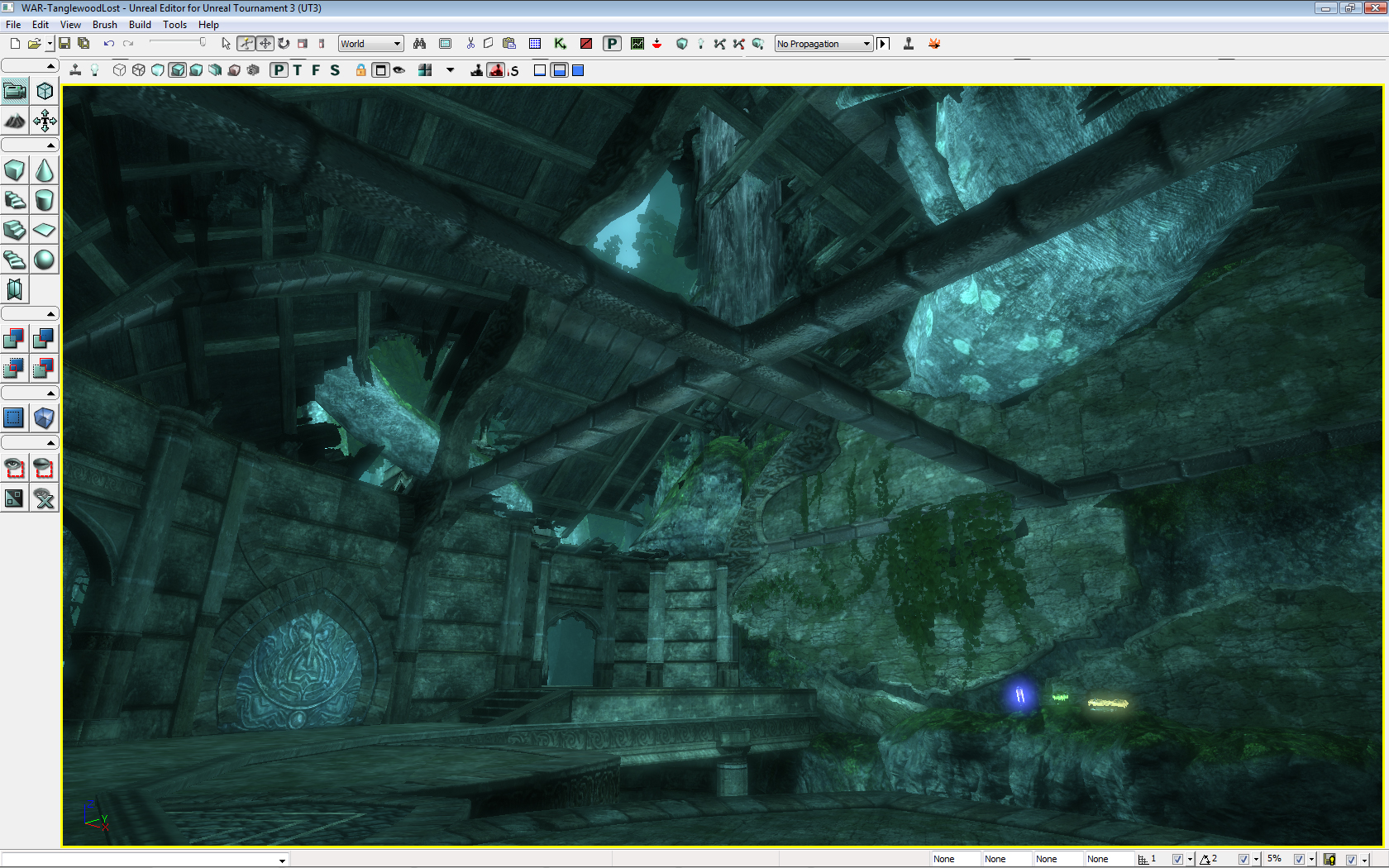Open the View menu

[x=70, y=25]
